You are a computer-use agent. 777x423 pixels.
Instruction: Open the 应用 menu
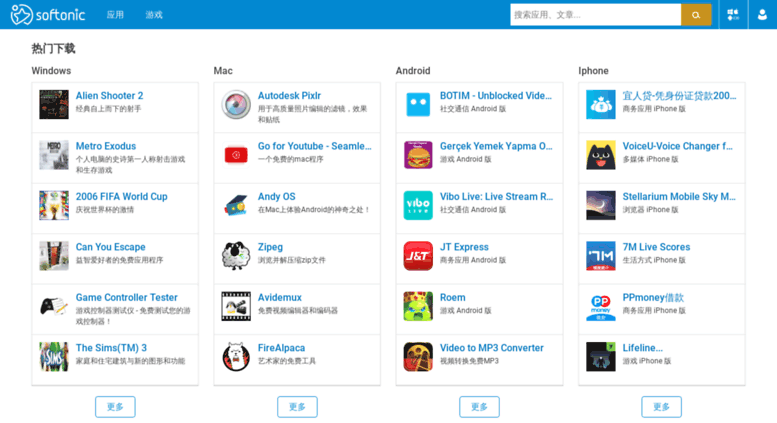click(x=115, y=15)
